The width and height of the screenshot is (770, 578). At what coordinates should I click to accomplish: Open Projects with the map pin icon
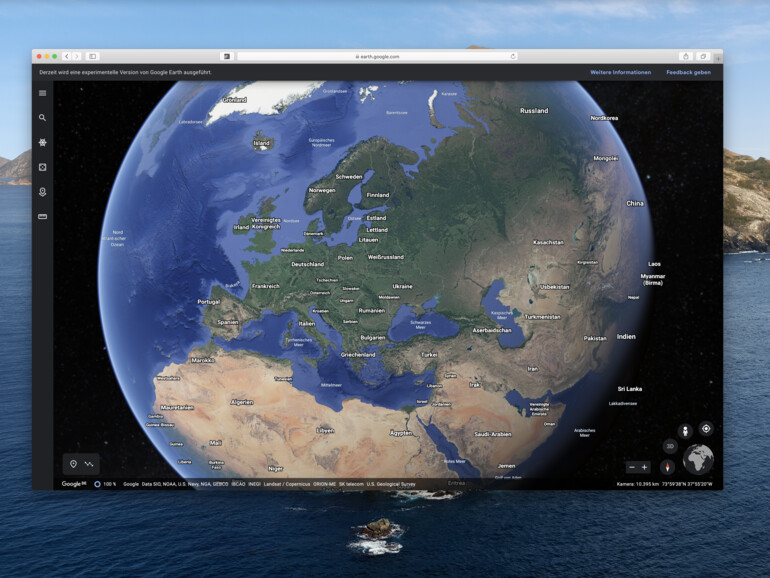pyautogui.click(x=43, y=192)
